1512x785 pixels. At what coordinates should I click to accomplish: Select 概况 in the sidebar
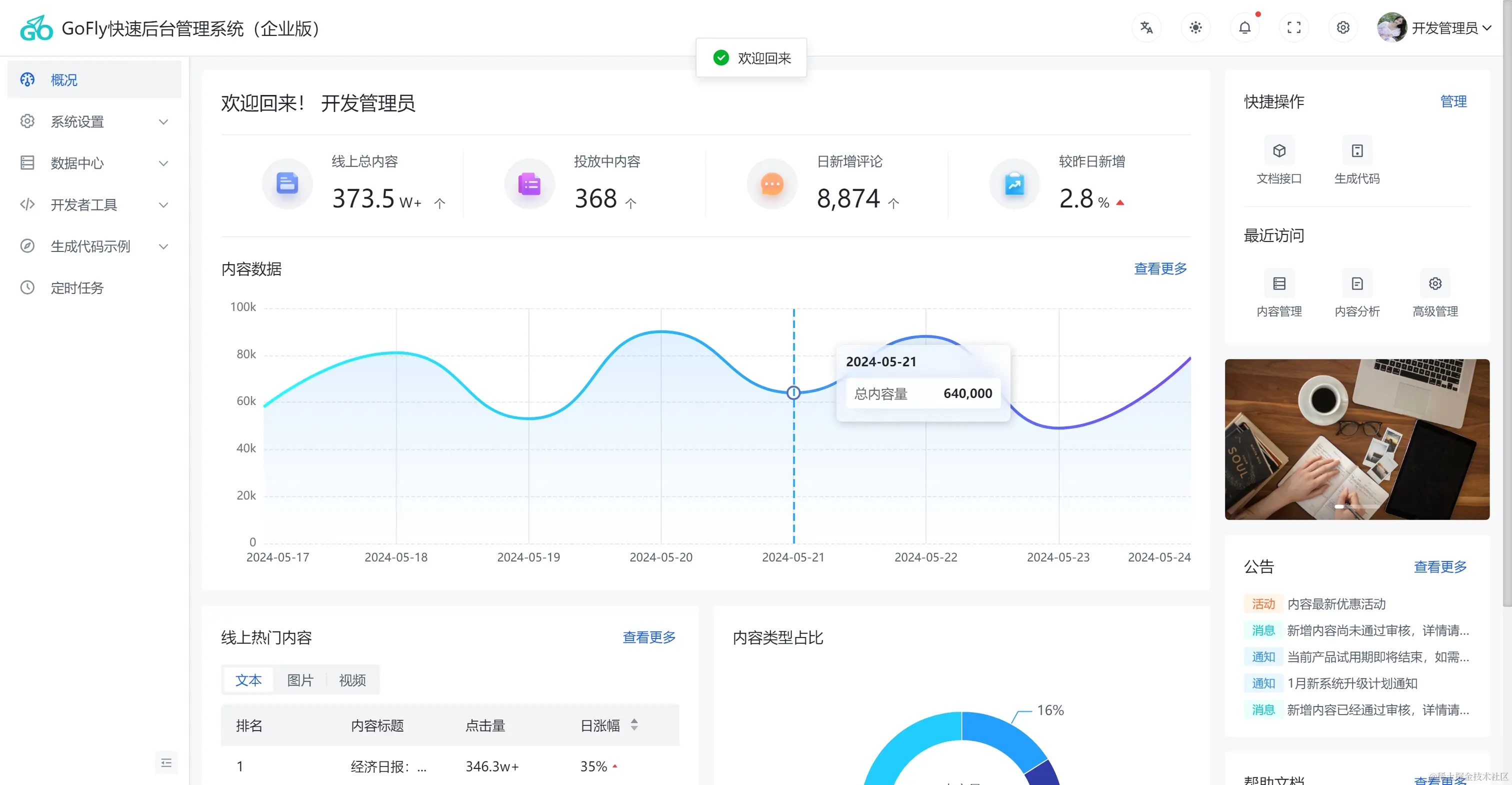pos(94,80)
